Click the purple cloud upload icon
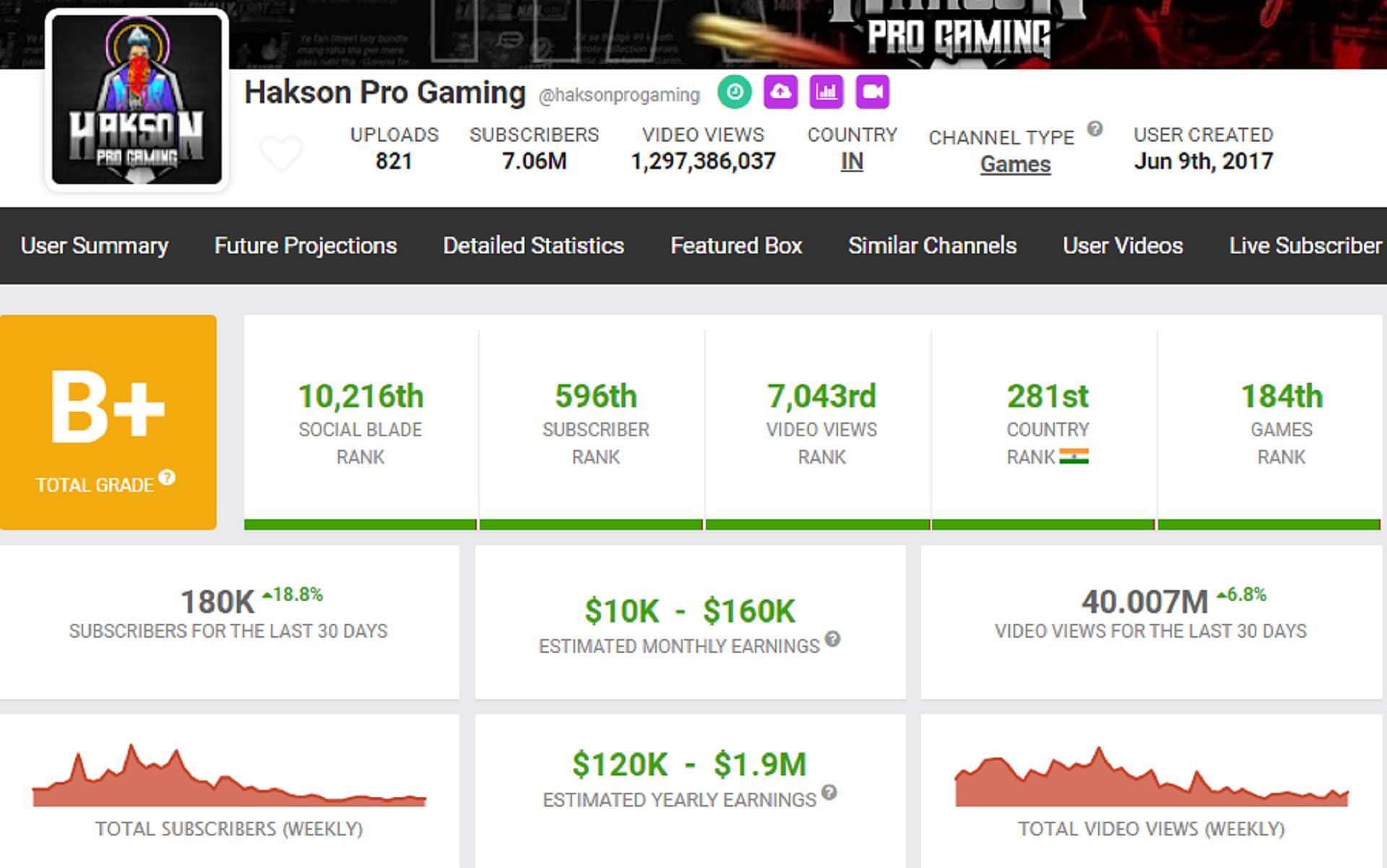 [x=781, y=92]
